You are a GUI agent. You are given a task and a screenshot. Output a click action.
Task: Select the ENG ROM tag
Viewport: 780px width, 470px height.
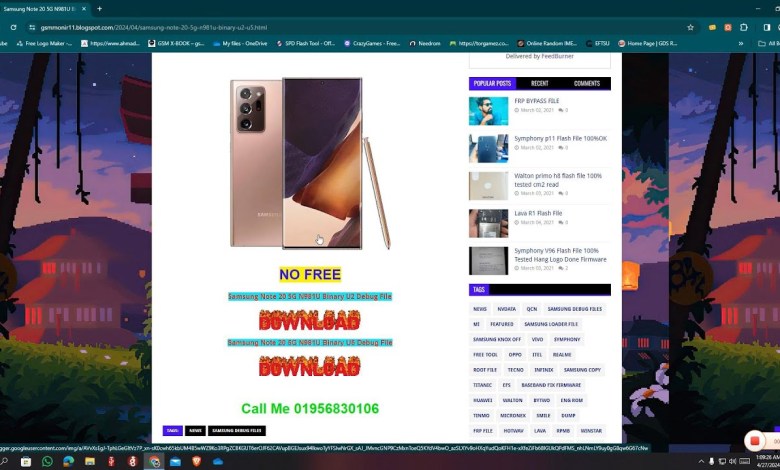(572, 400)
